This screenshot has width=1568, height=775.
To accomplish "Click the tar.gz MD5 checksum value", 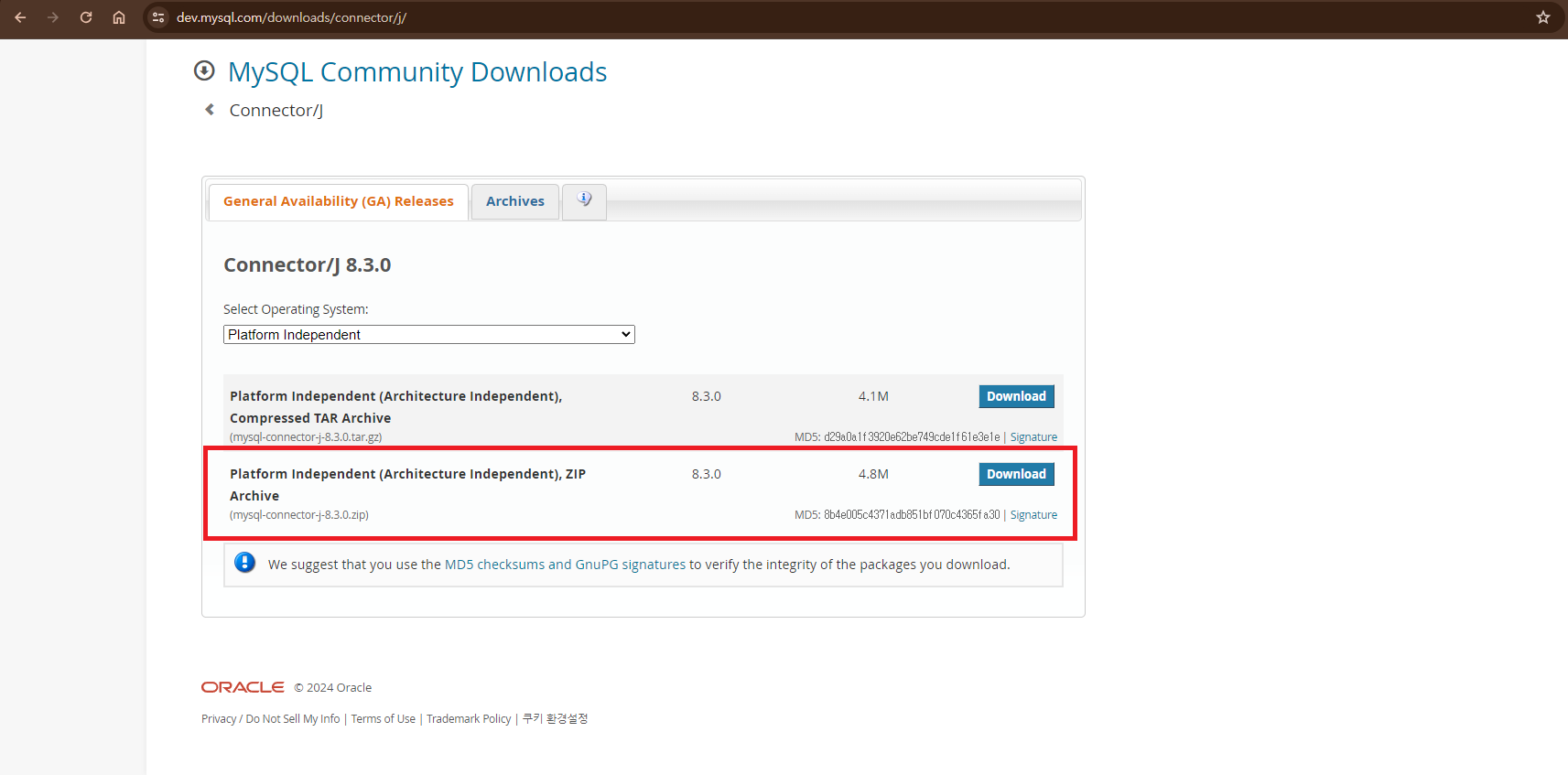I will (912, 437).
